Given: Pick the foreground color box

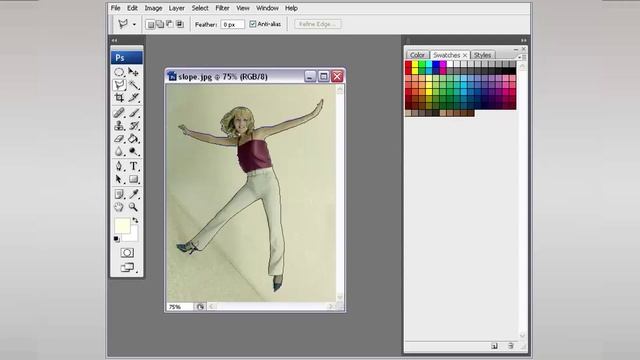Looking at the screenshot, I should [x=122, y=225].
